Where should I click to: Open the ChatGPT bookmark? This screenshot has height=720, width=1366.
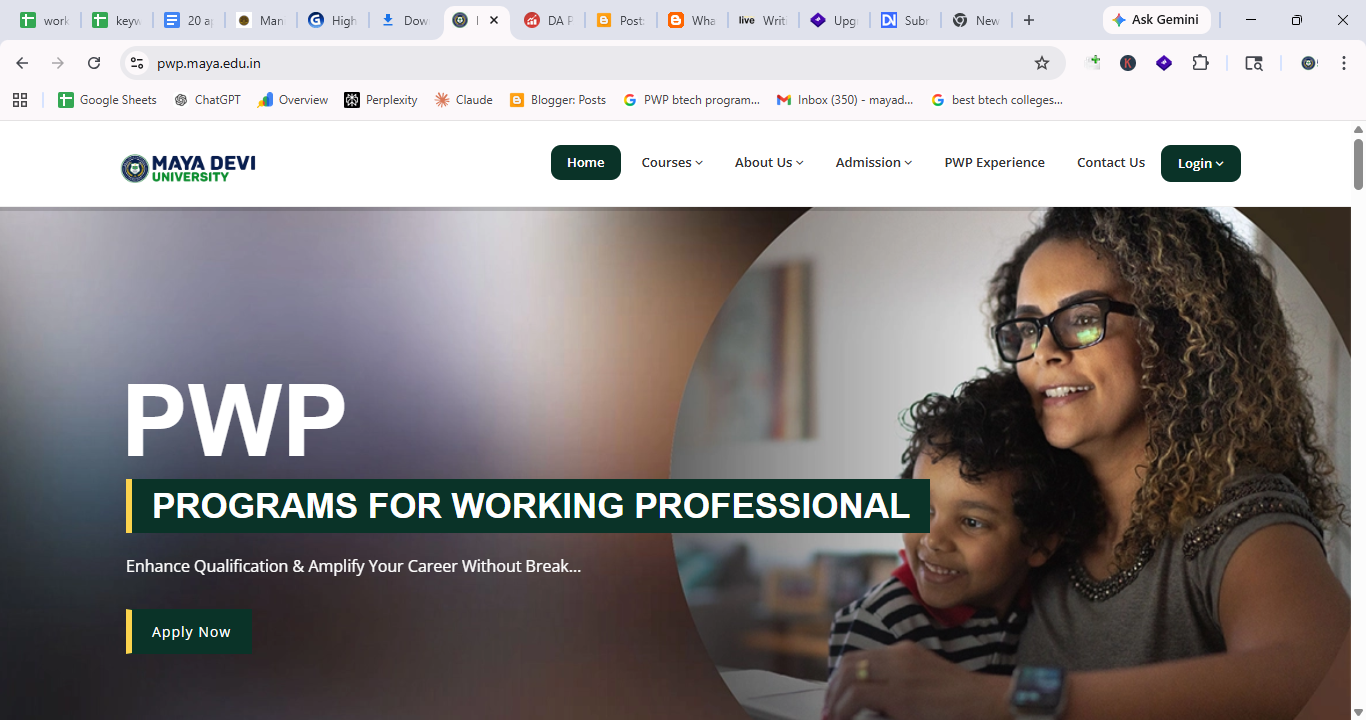tap(207, 100)
